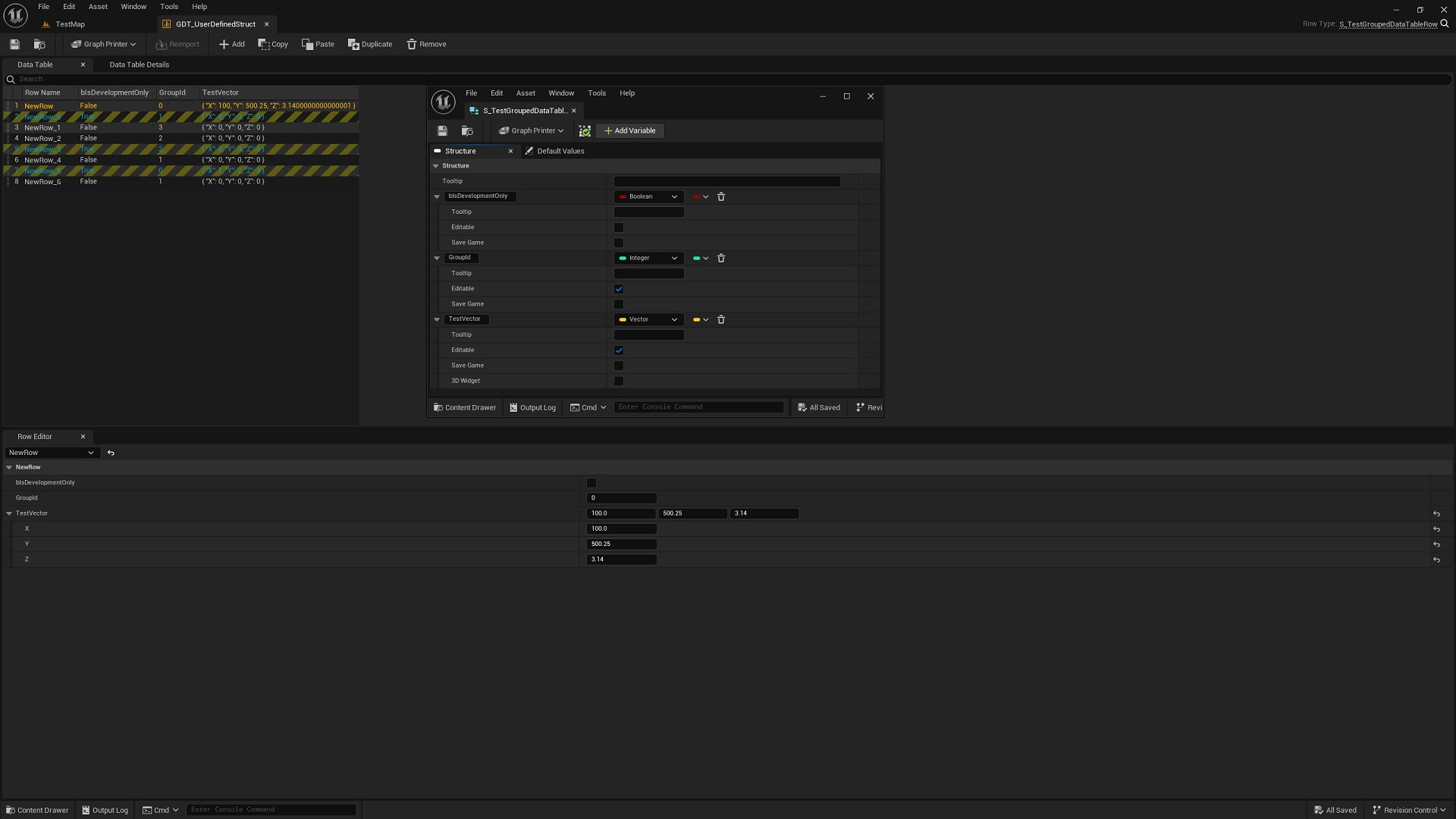The height and width of the screenshot is (819, 1456).
Task: Browse to struct asset in struct editor toolbar
Action: 467,130
